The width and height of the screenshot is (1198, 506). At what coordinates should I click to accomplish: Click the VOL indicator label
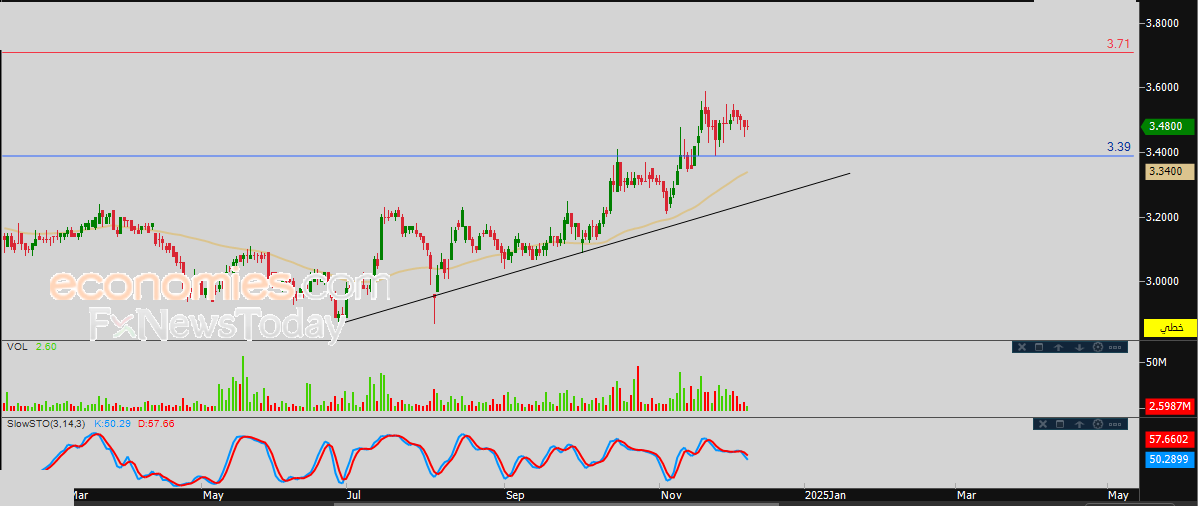pos(17,346)
